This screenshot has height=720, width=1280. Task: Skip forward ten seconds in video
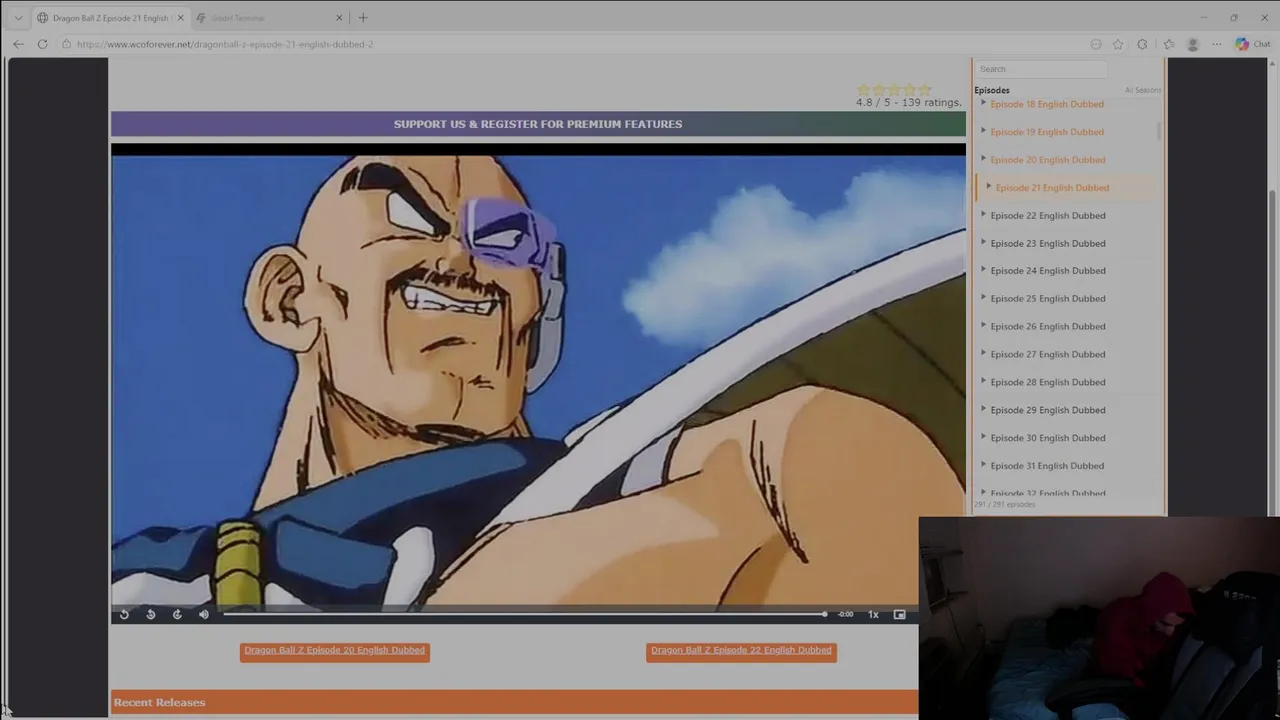(177, 614)
